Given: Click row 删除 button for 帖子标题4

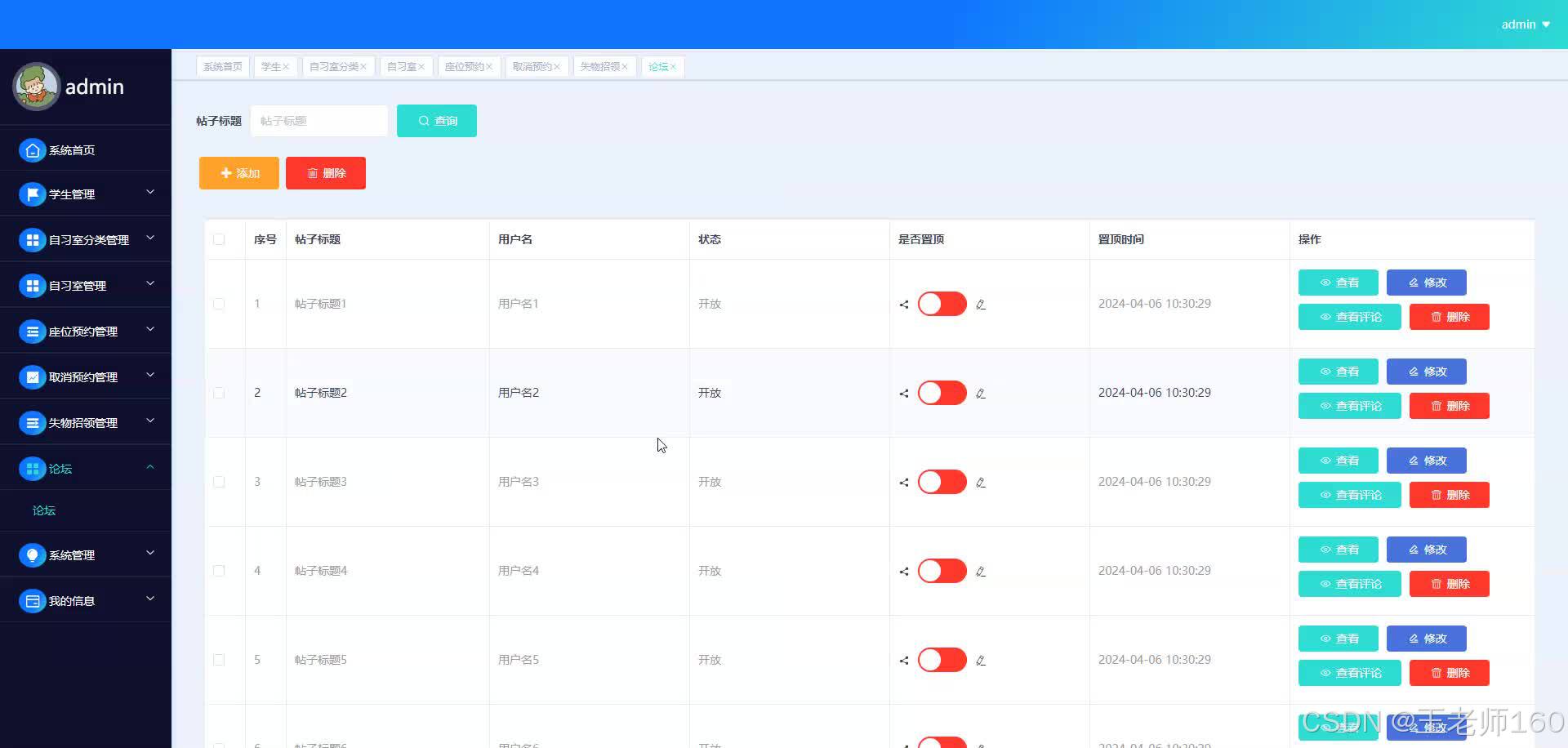Looking at the screenshot, I should pyautogui.click(x=1450, y=584).
